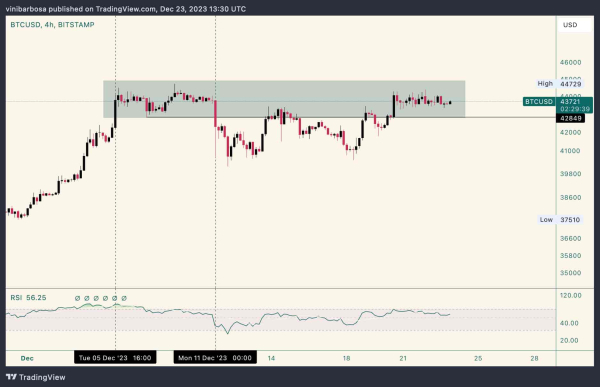Click the BTCUSD, 4h, BITSTAMP symbol label
The width and height of the screenshot is (600, 387).
click(x=52, y=25)
